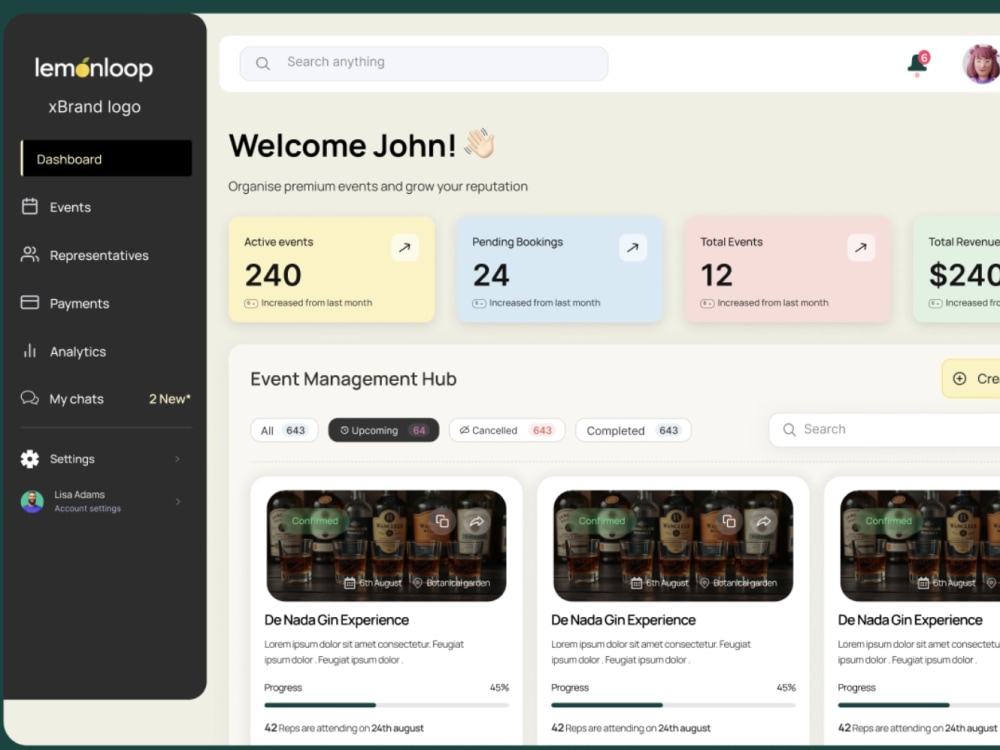Viewport: 1000px width, 750px height.
Task: Click the Payments card icon in sidebar
Action: pos(29,302)
